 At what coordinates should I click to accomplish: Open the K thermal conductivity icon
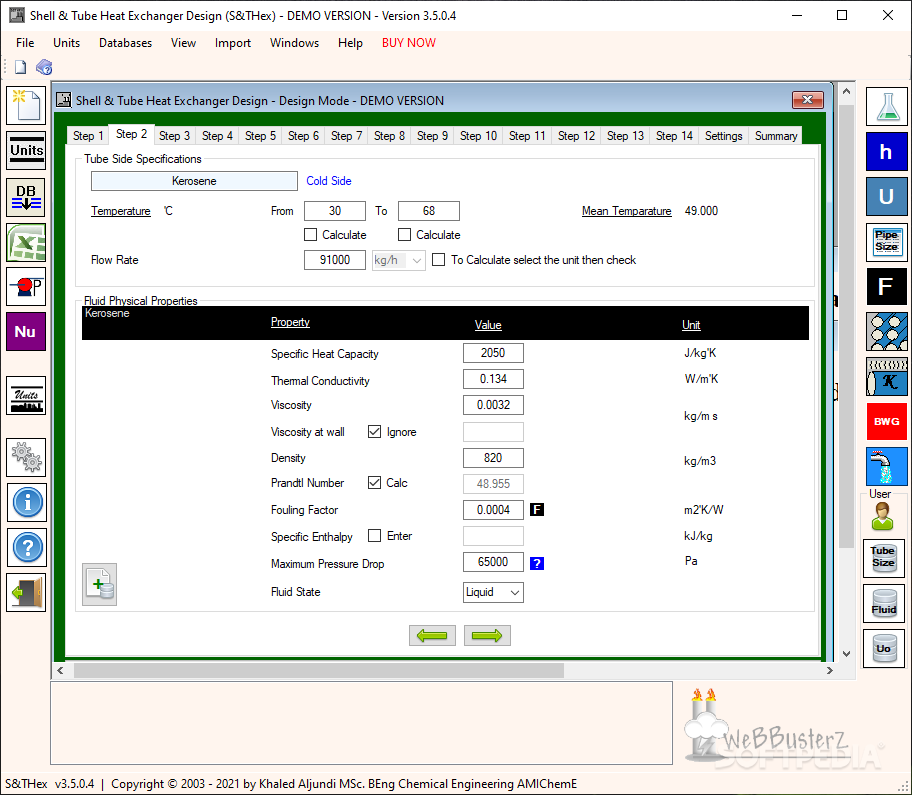(886, 377)
